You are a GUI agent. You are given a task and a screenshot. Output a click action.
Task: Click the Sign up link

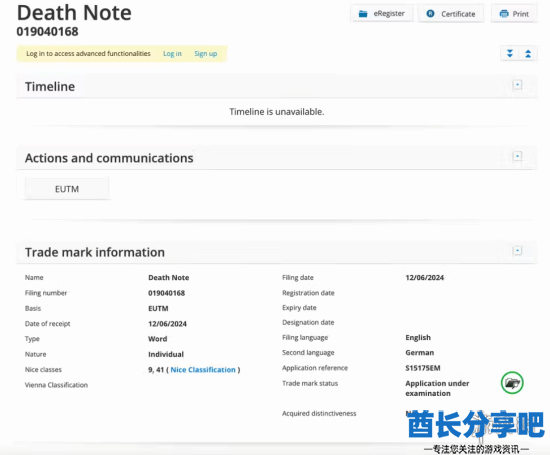pos(206,54)
